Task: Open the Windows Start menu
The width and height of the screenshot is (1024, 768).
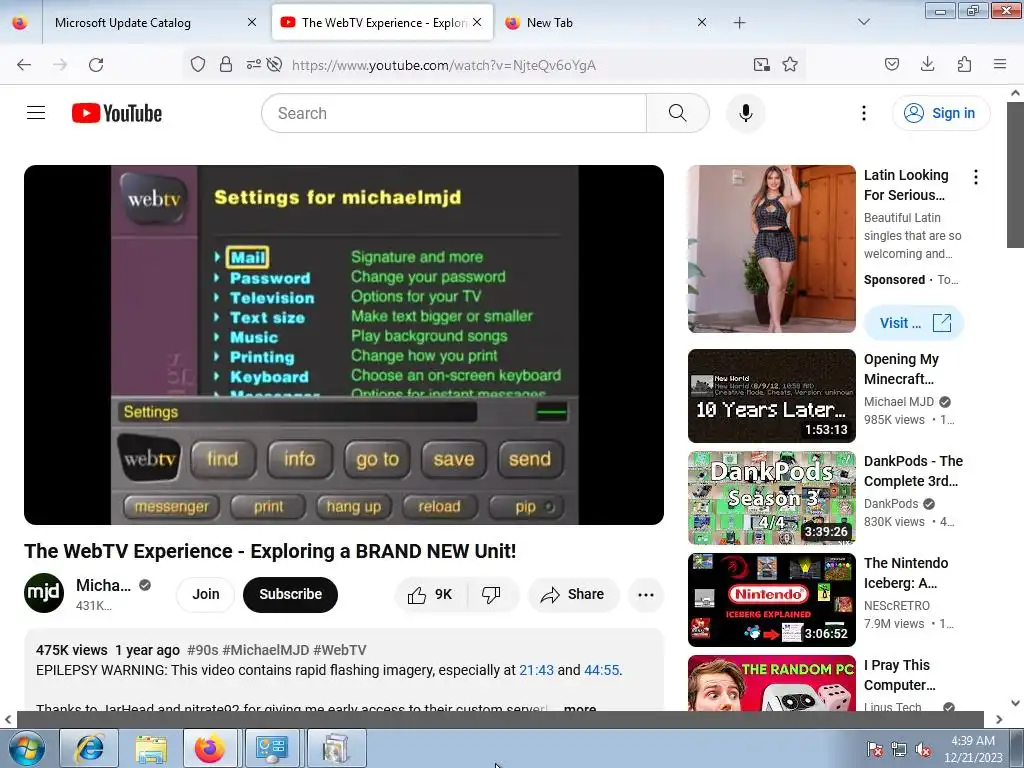Action: (27, 748)
